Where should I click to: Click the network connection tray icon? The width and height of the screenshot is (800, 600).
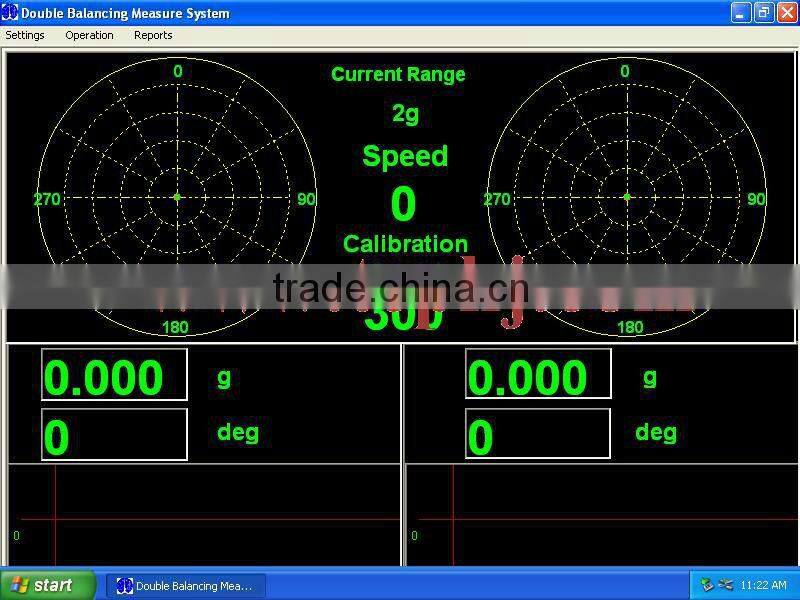(725, 585)
